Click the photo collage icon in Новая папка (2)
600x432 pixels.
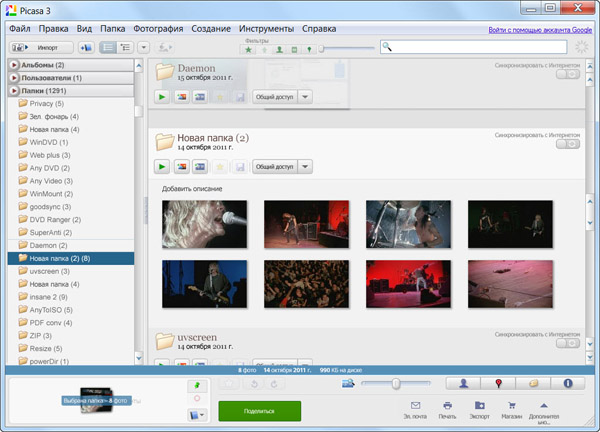click(181, 166)
